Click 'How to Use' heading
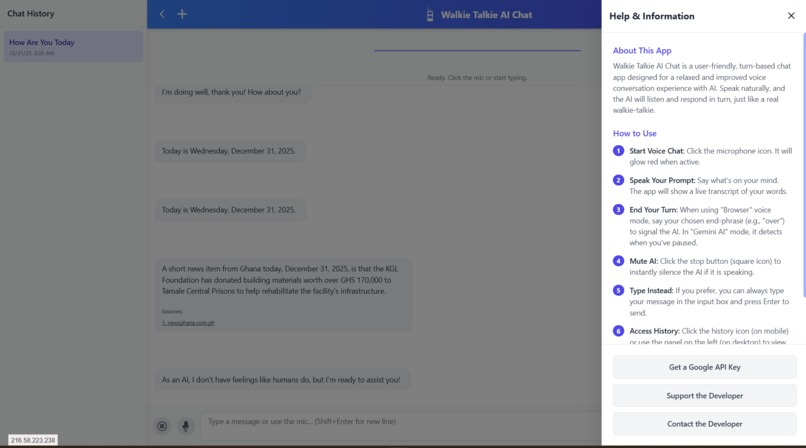The image size is (806, 448). 634,133
